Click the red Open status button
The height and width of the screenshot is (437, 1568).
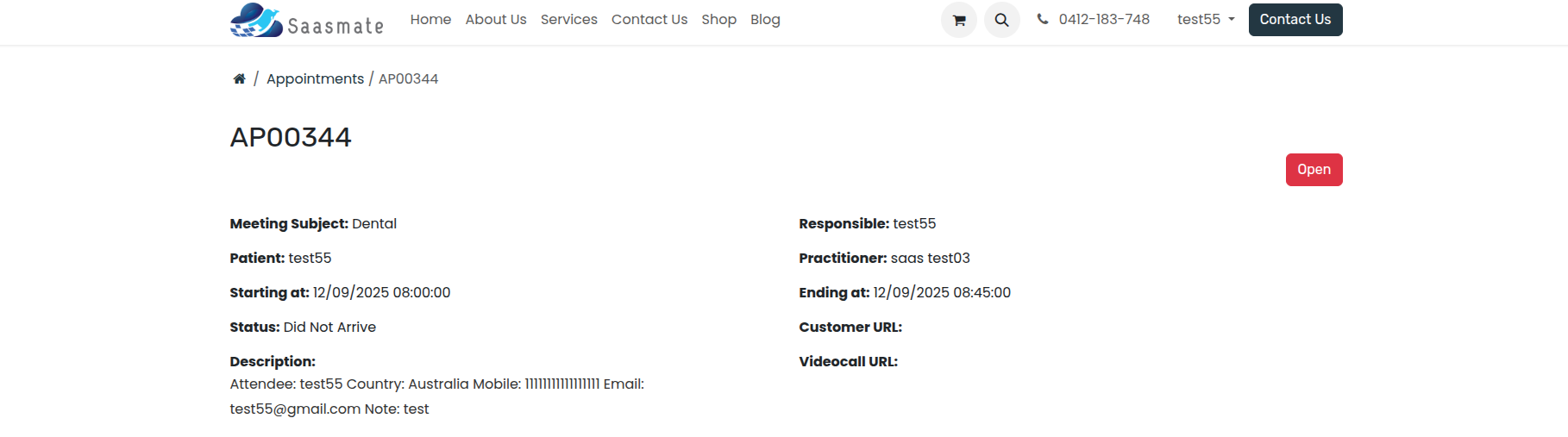(x=1313, y=170)
